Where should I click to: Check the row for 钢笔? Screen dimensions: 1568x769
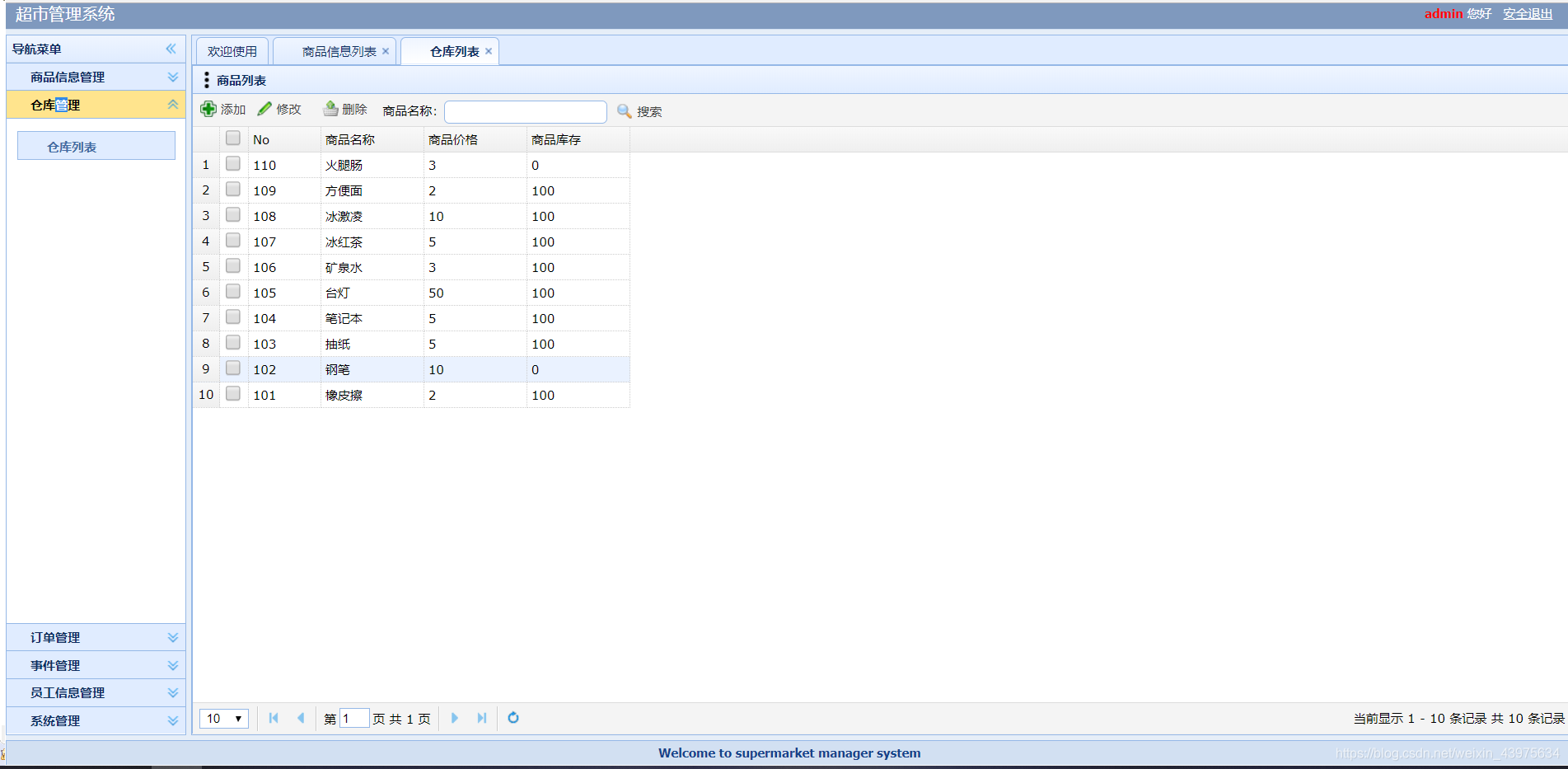(x=233, y=368)
